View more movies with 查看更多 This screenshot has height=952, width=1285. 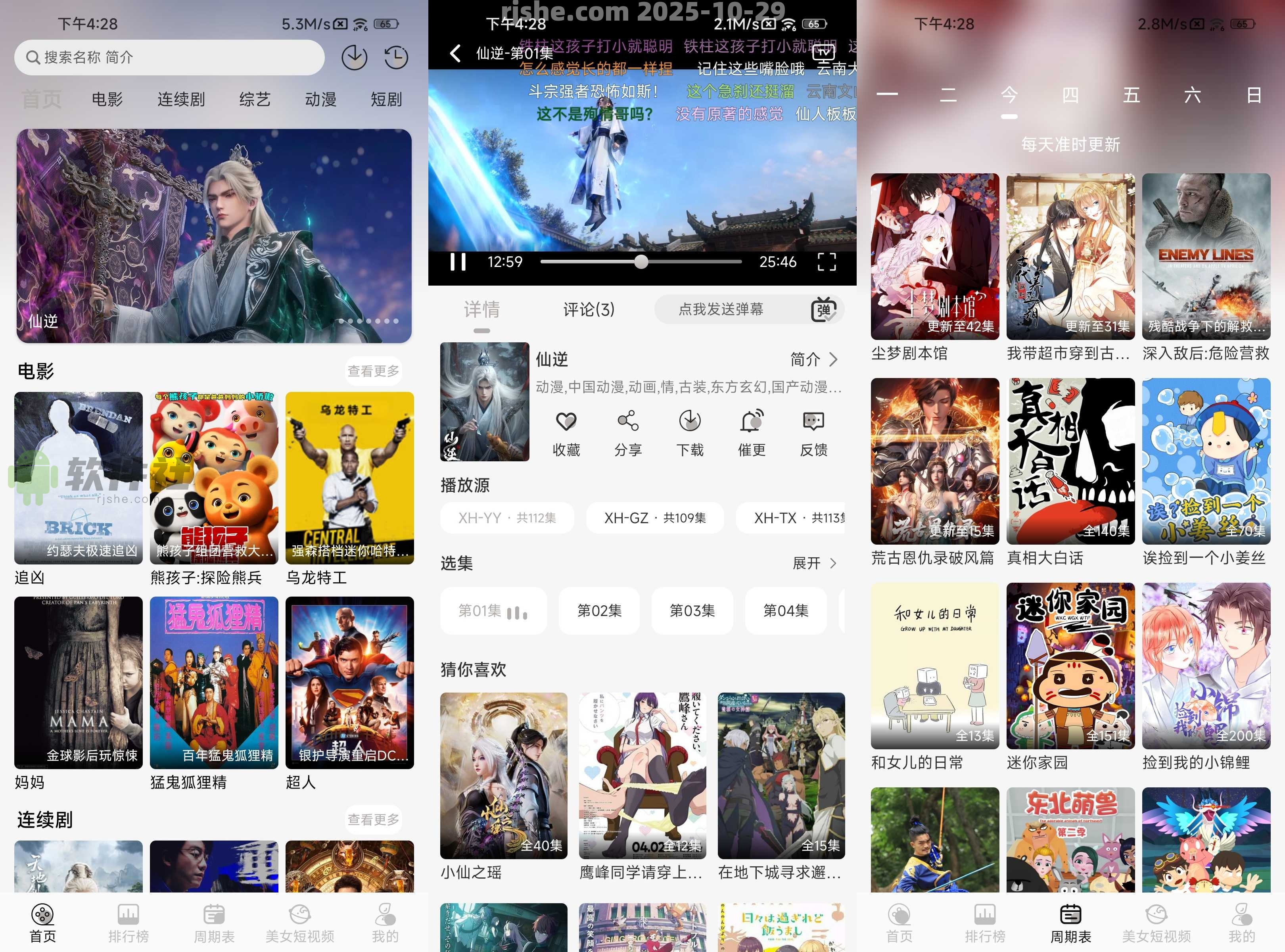click(x=373, y=370)
